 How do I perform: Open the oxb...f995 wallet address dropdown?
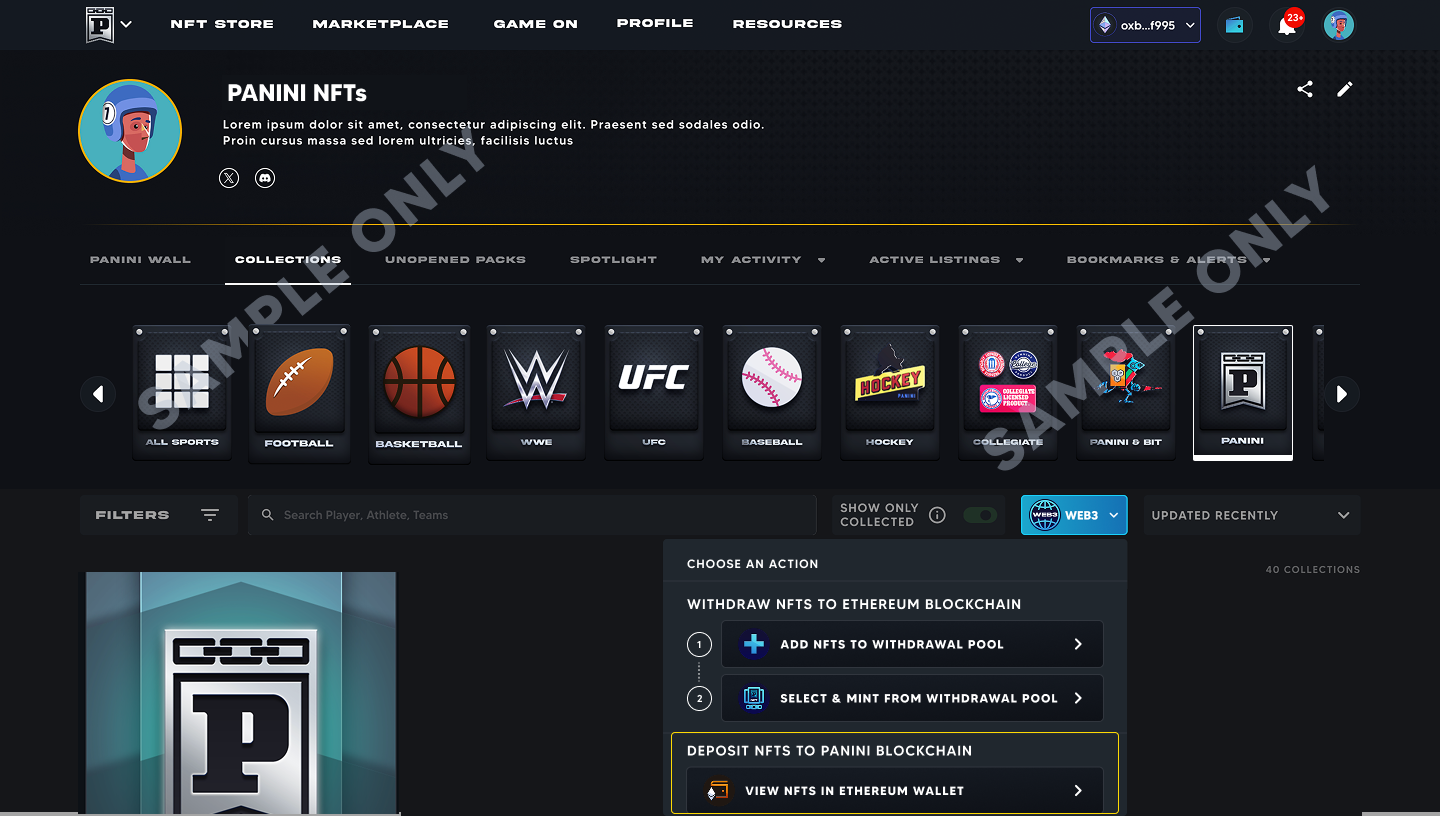[x=1145, y=25]
